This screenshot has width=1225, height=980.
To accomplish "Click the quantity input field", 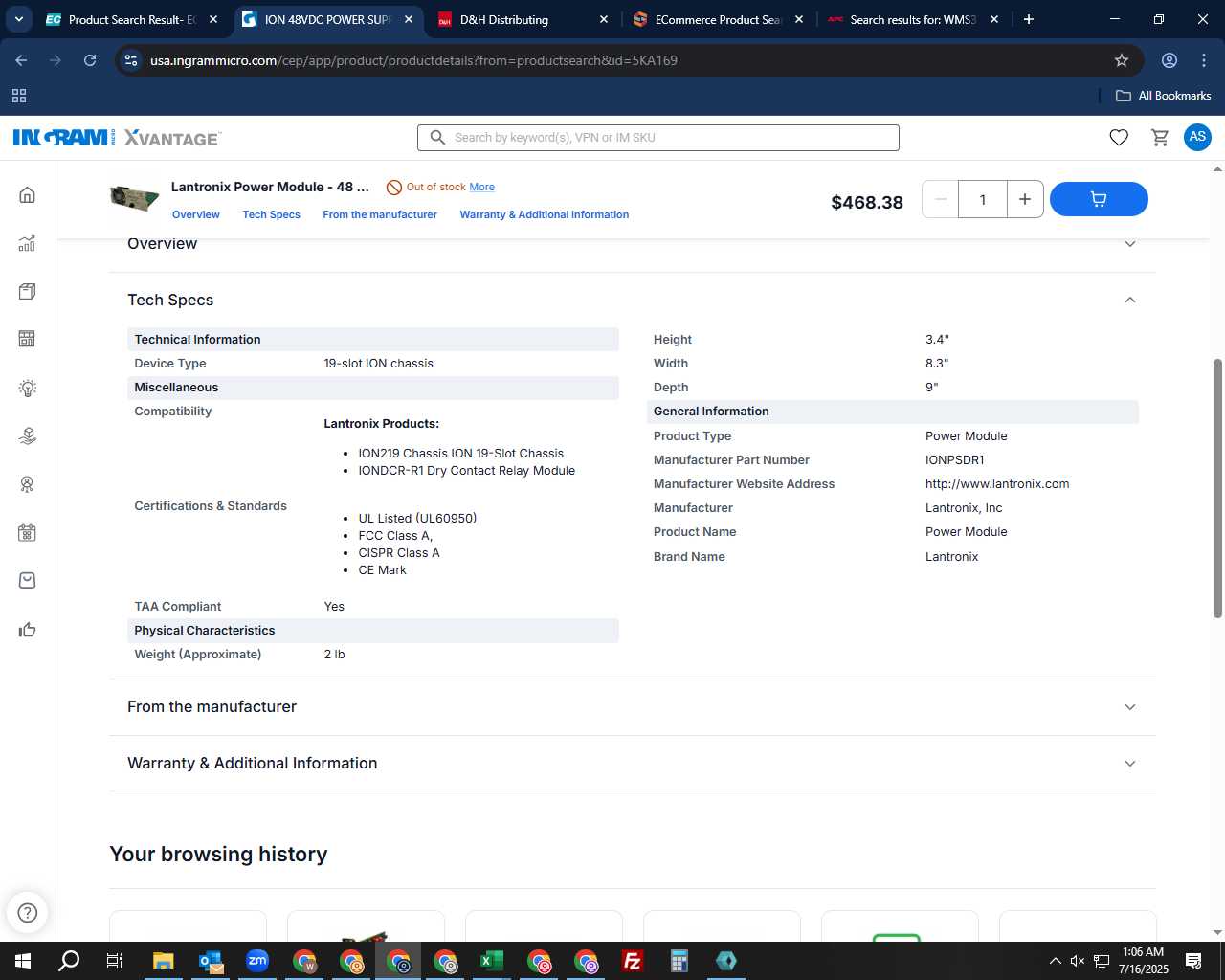I will click(983, 199).
